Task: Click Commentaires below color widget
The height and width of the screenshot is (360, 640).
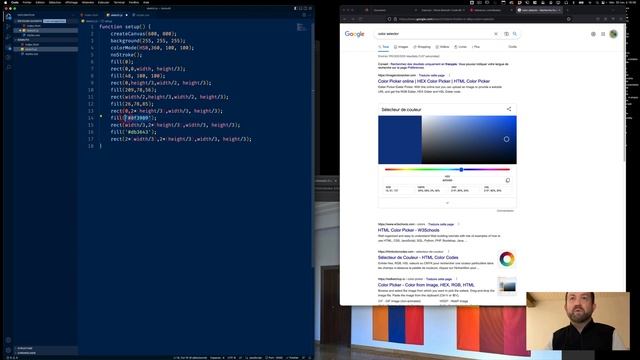Action: pos(505,211)
